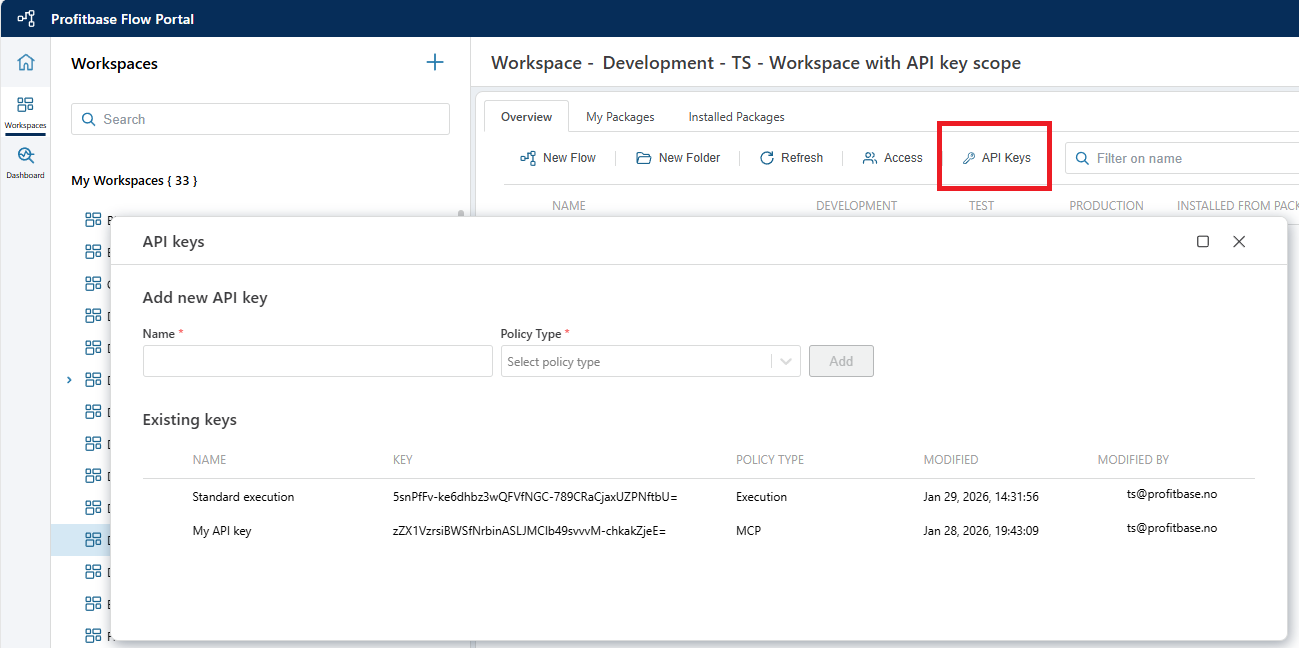Click the Profitbase Flow Portal logo icon

[26, 18]
